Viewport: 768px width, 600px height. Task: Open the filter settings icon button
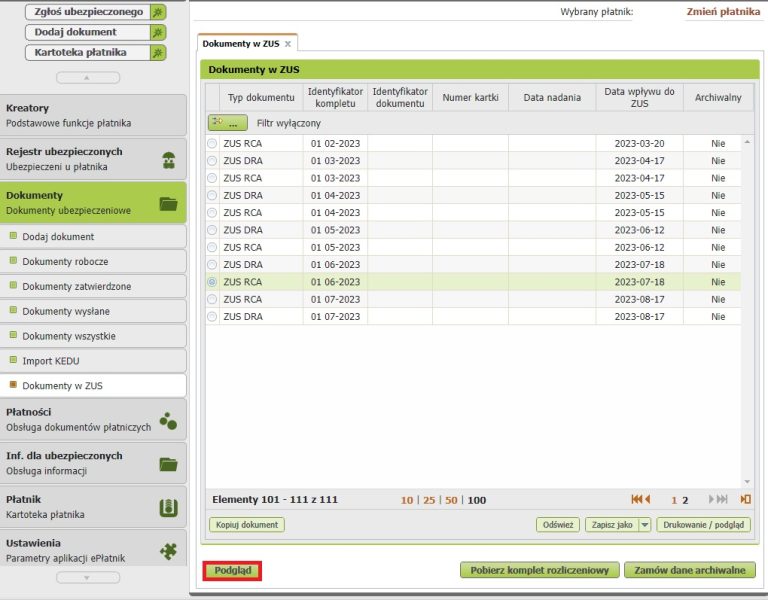click(227, 123)
